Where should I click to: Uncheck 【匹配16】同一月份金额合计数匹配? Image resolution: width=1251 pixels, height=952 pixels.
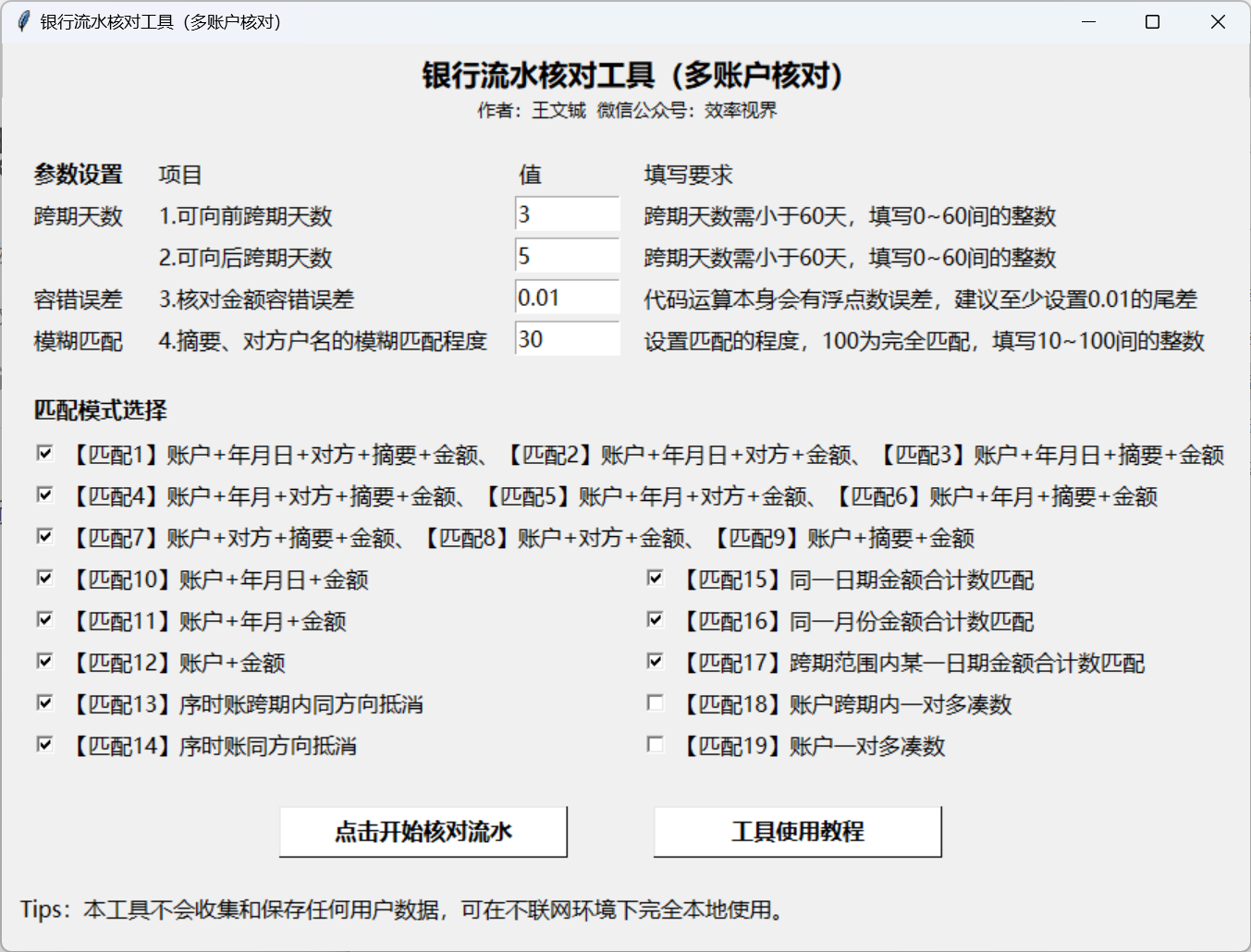tap(655, 619)
